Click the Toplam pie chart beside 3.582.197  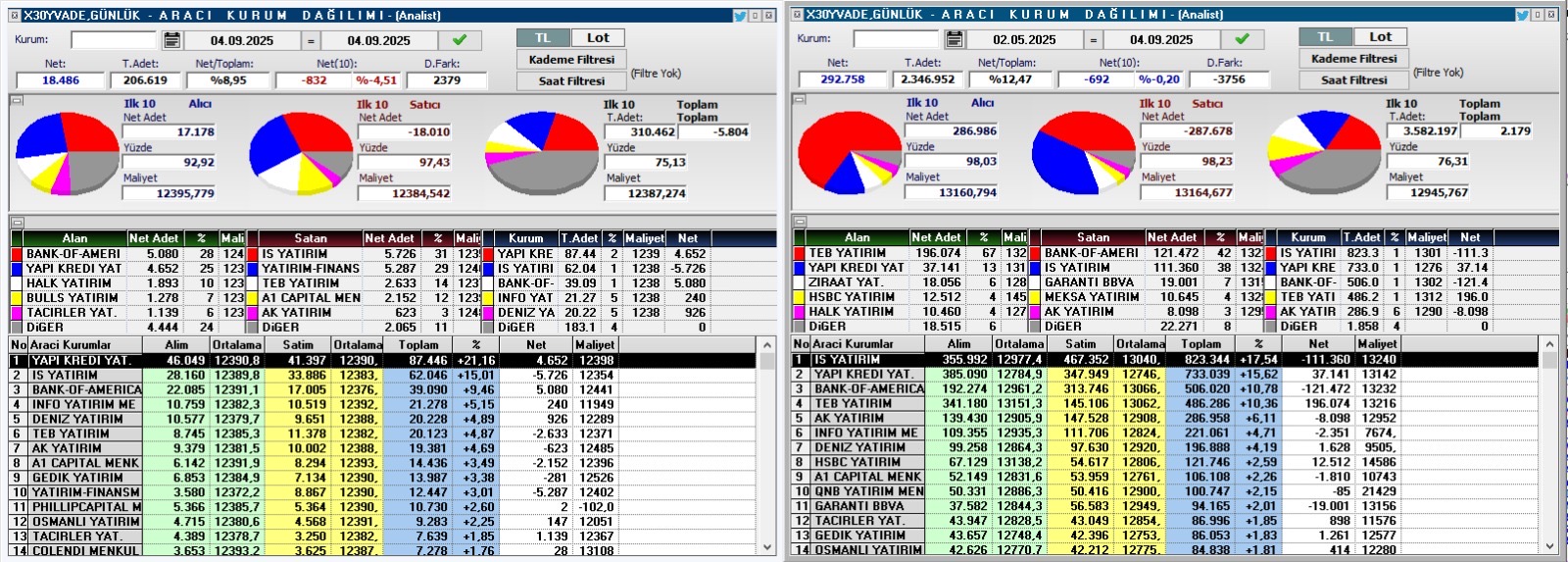1325,153
